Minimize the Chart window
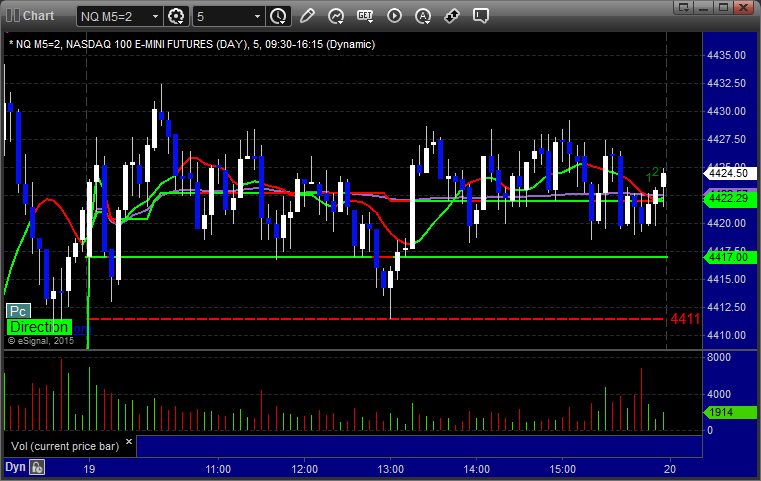 pyautogui.click(x=704, y=7)
